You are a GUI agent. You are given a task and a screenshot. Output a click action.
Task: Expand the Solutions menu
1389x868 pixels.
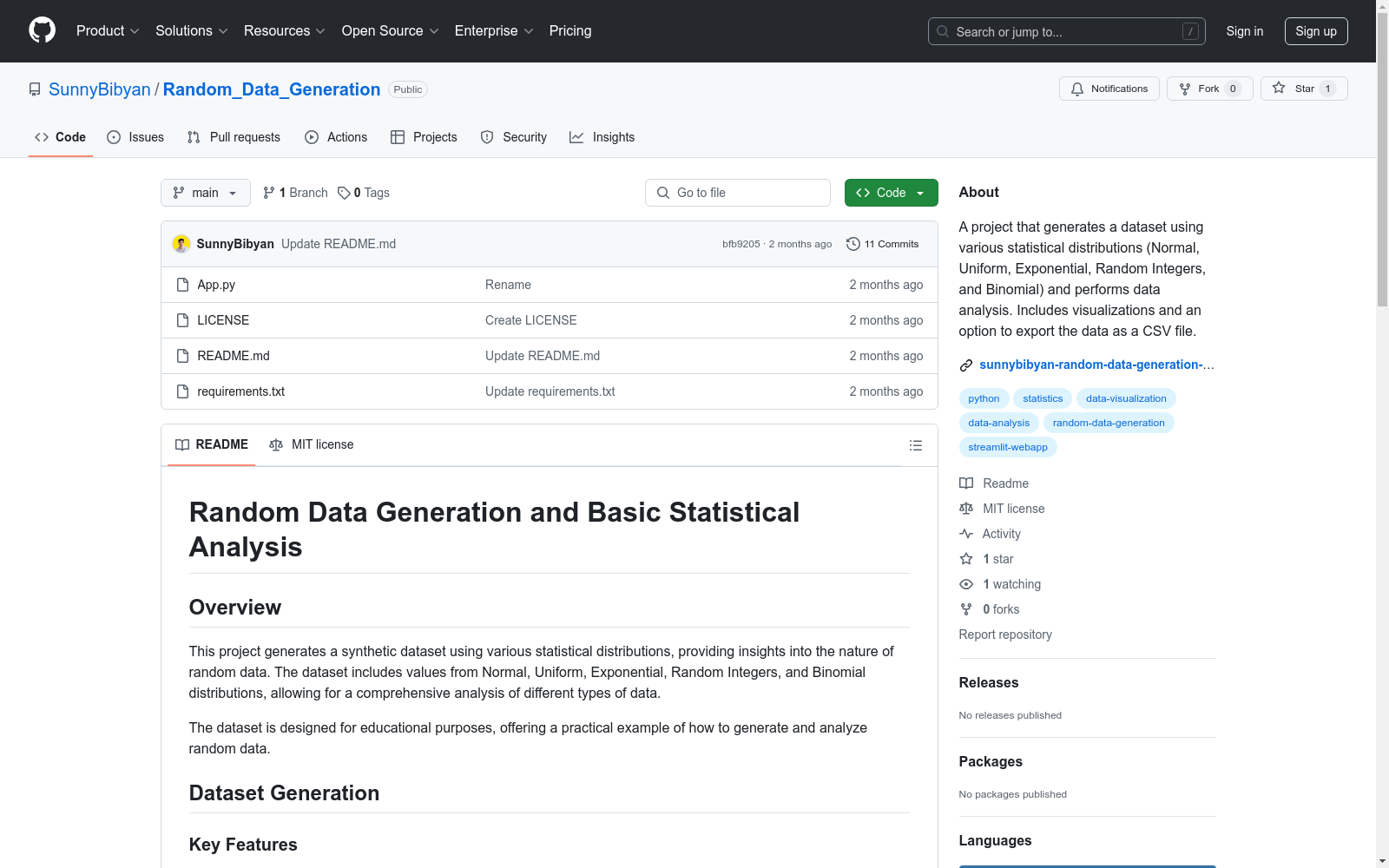pos(192,31)
